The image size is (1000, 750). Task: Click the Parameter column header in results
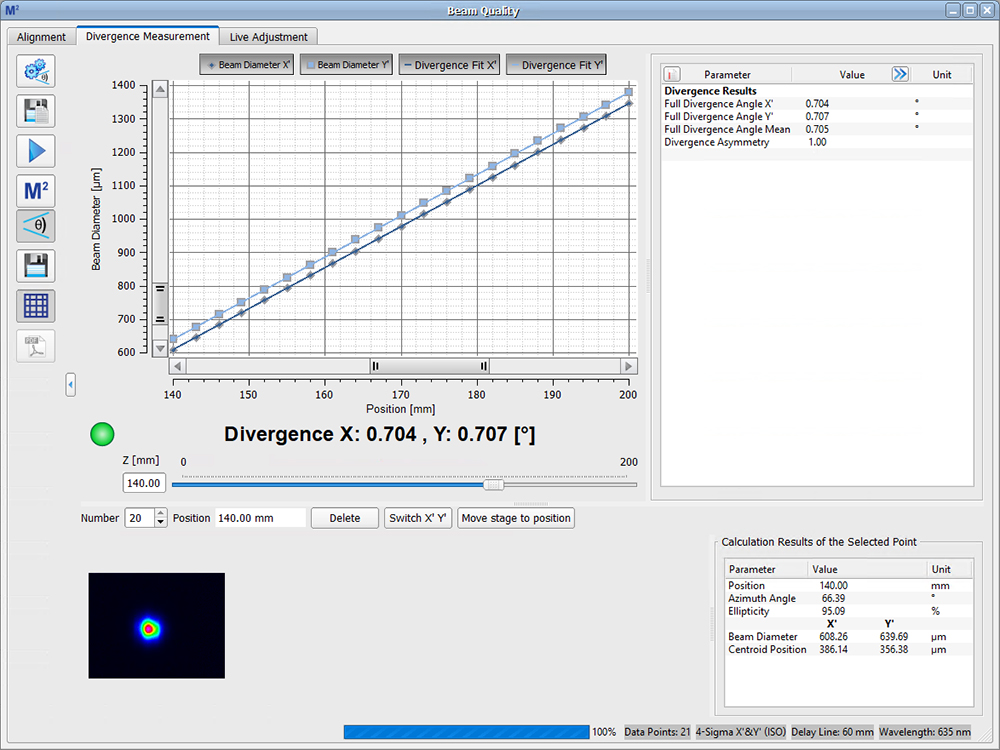[727, 75]
